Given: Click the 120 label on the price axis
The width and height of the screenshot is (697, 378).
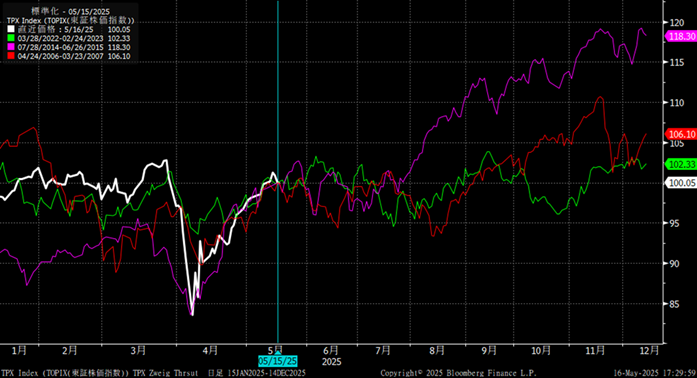Looking at the screenshot, I should coord(677,22).
